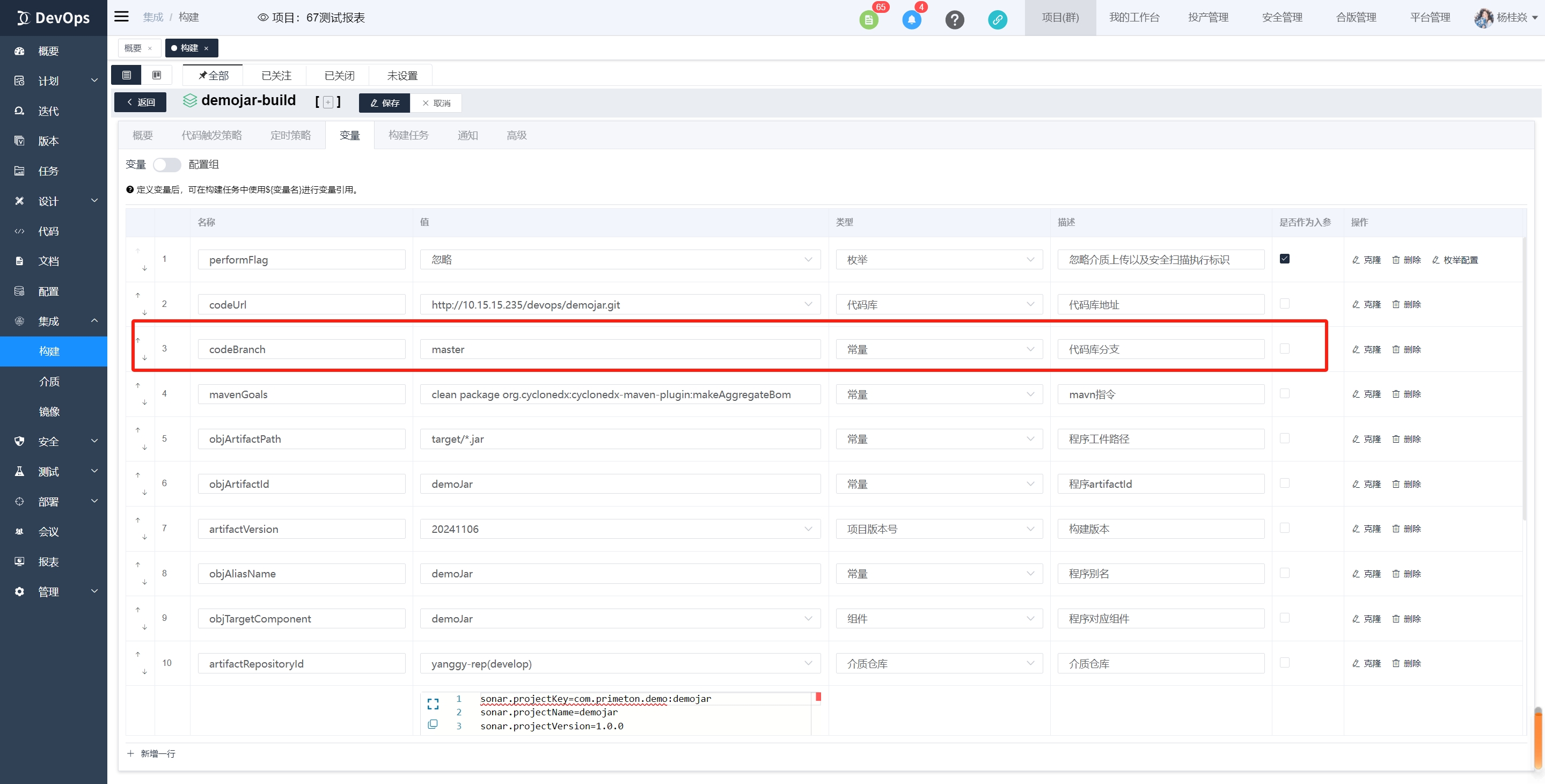Check the codeUrl 是否作为入参 checkbox

(1284, 304)
